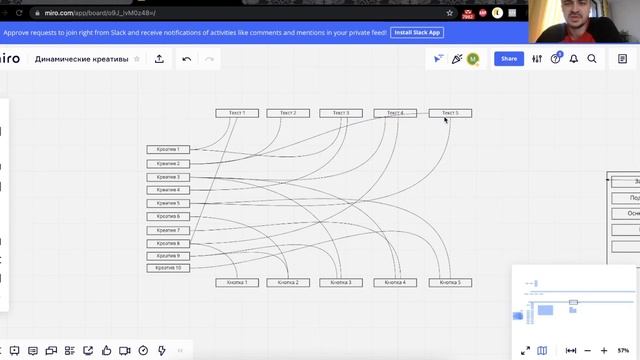Screen dimensions: 640x360
Task: Fit board to screen icon
Action: [571, 351]
